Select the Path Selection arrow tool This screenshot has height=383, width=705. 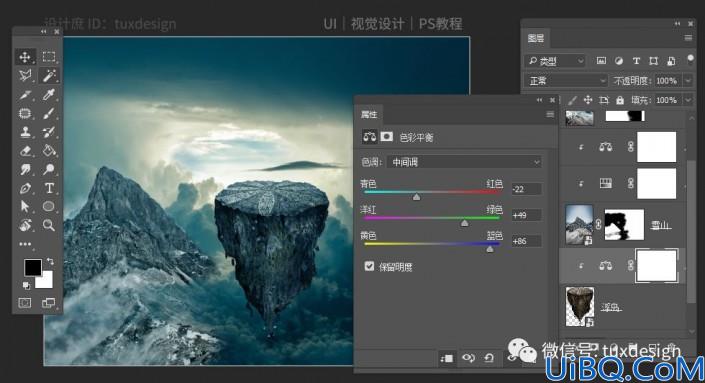[x=25, y=206]
